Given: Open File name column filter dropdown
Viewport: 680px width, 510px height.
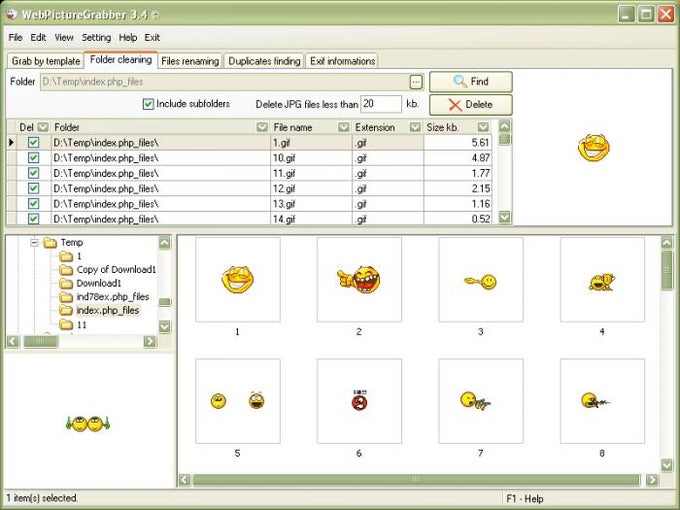Looking at the screenshot, I should [x=344, y=127].
